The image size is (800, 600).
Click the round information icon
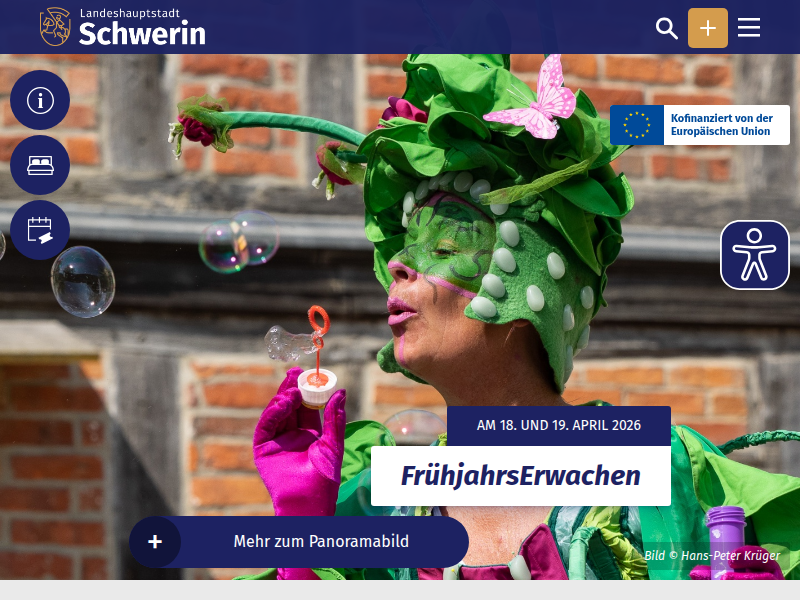pos(40,100)
